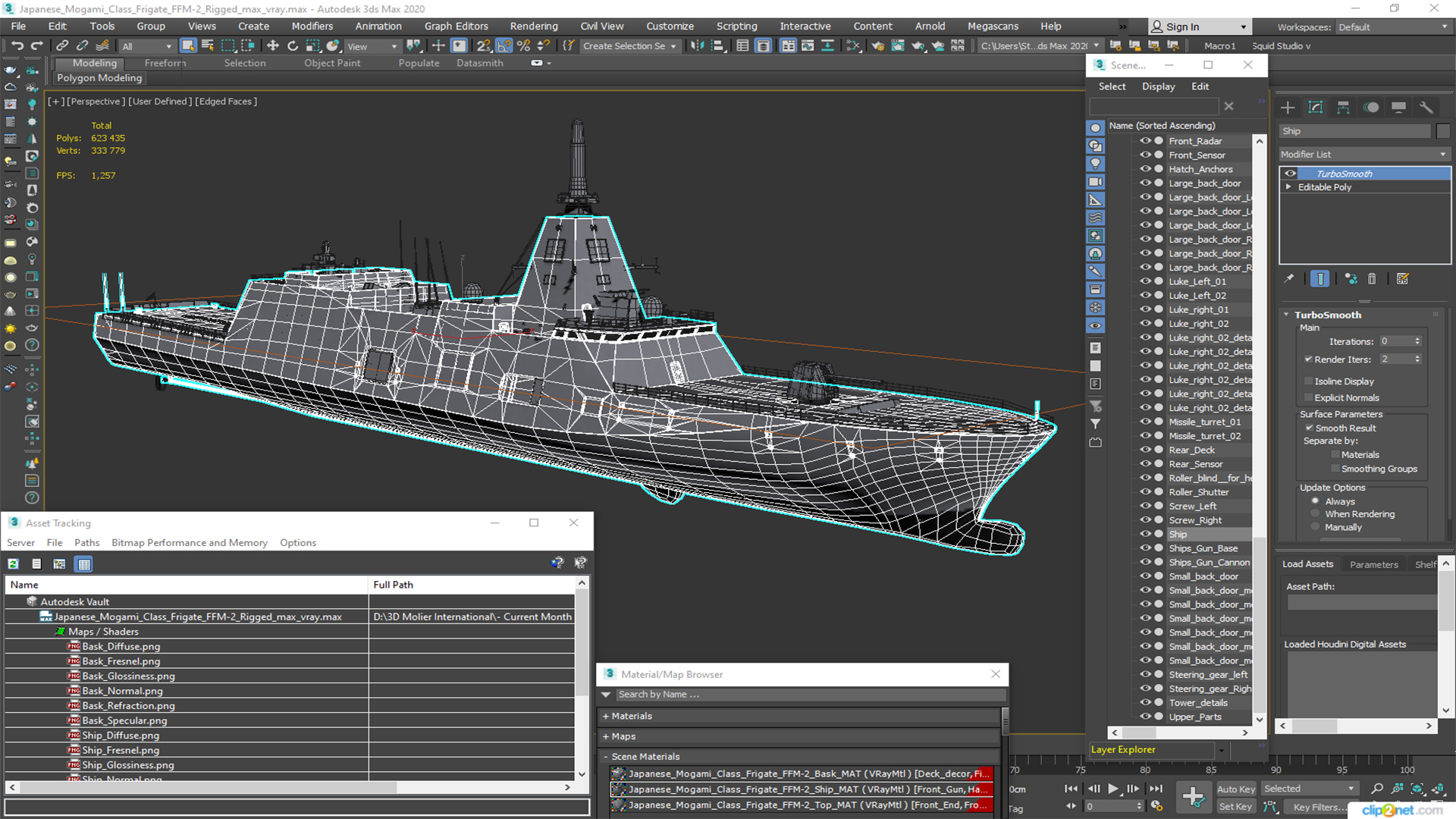
Task: Expand Materials group in Material/Map Browser
Action: pos(606,716)
